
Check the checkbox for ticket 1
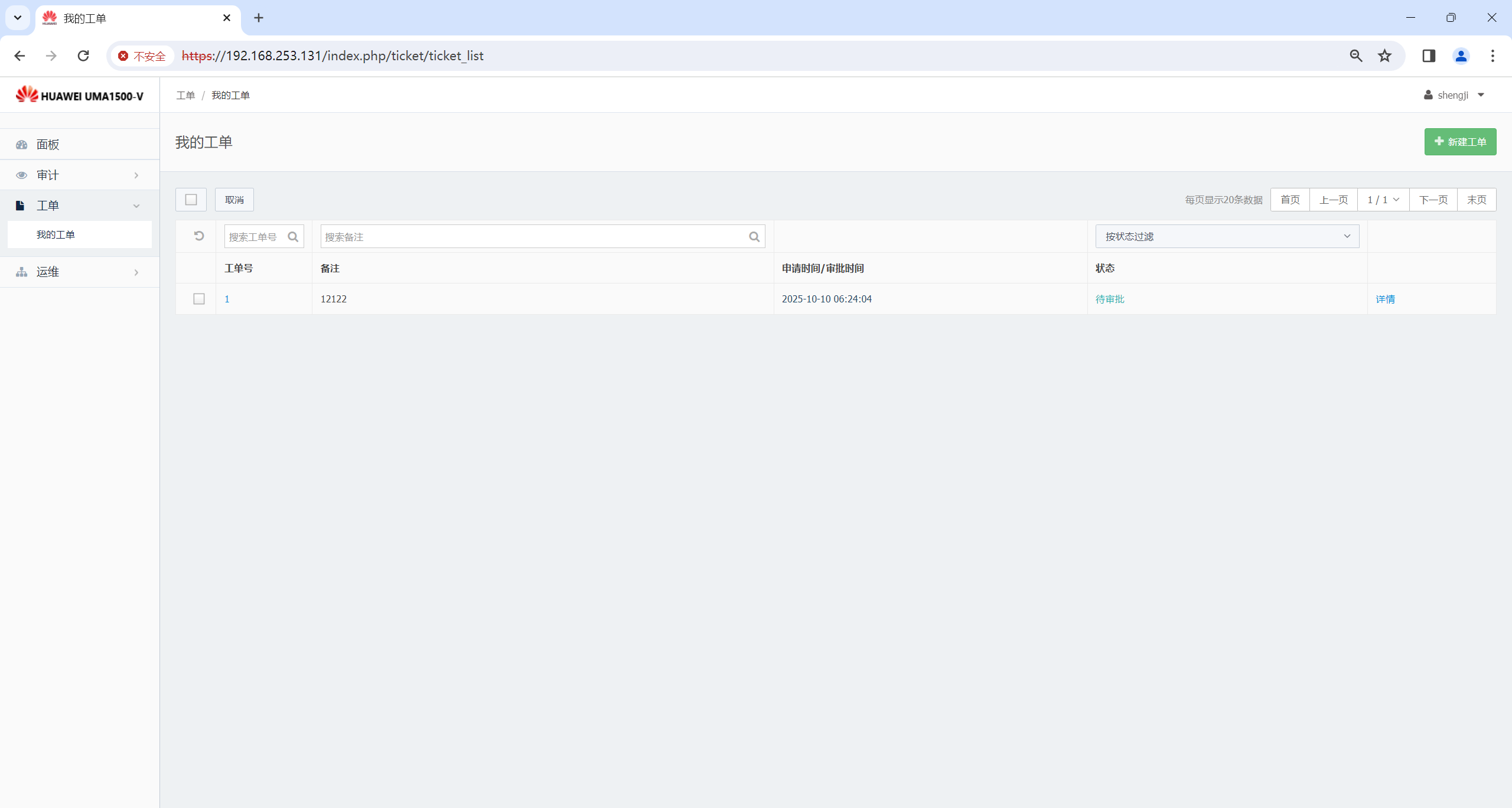[x=199, y=299]
